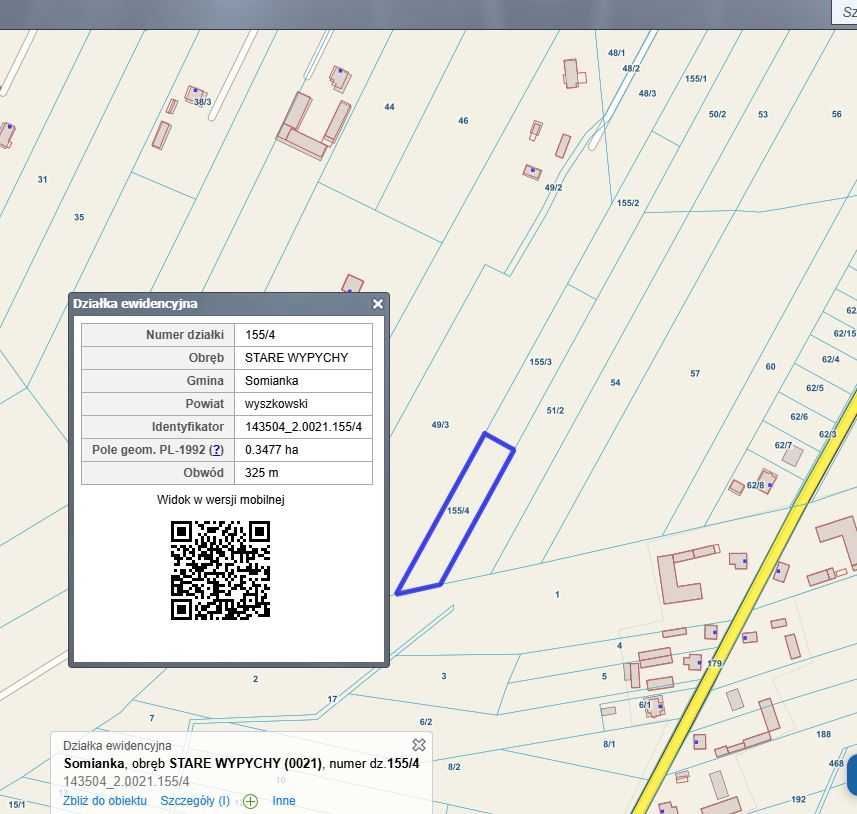Click parcel label 155/2 on the map
The image size is (857, 814).
pyautogui.click(x=628, y=203)
